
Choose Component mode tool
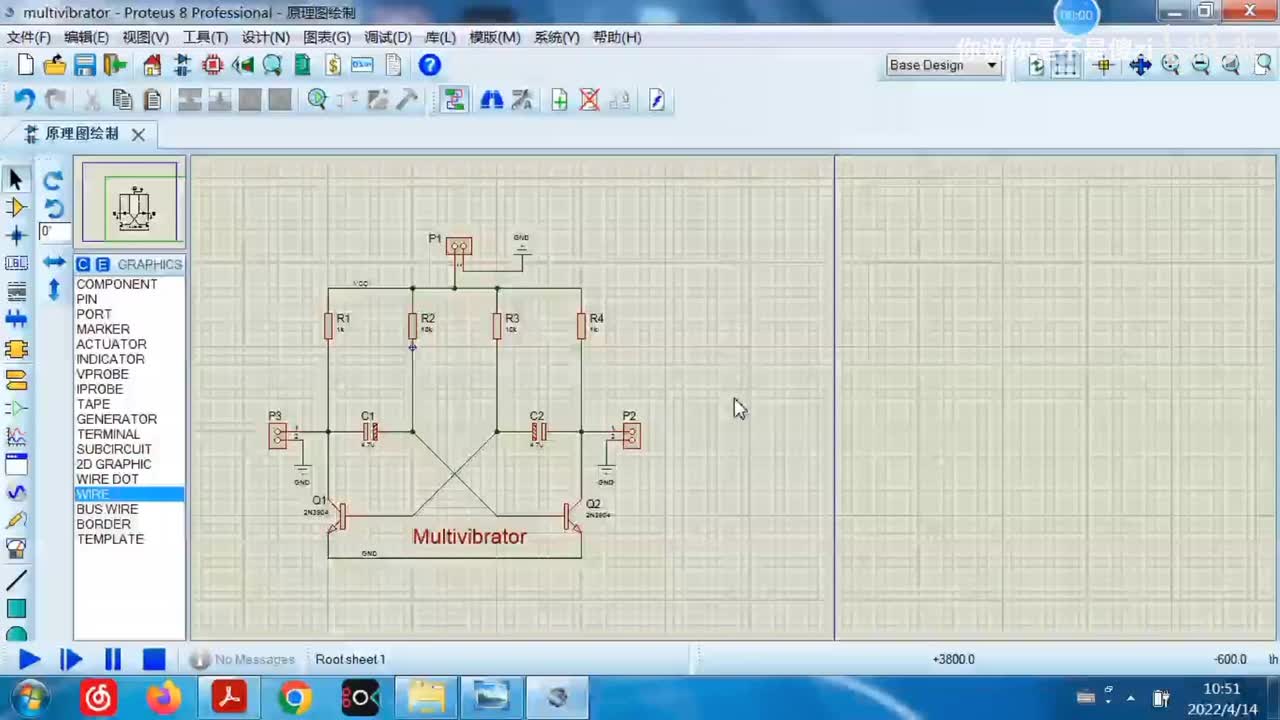(16, 208)
